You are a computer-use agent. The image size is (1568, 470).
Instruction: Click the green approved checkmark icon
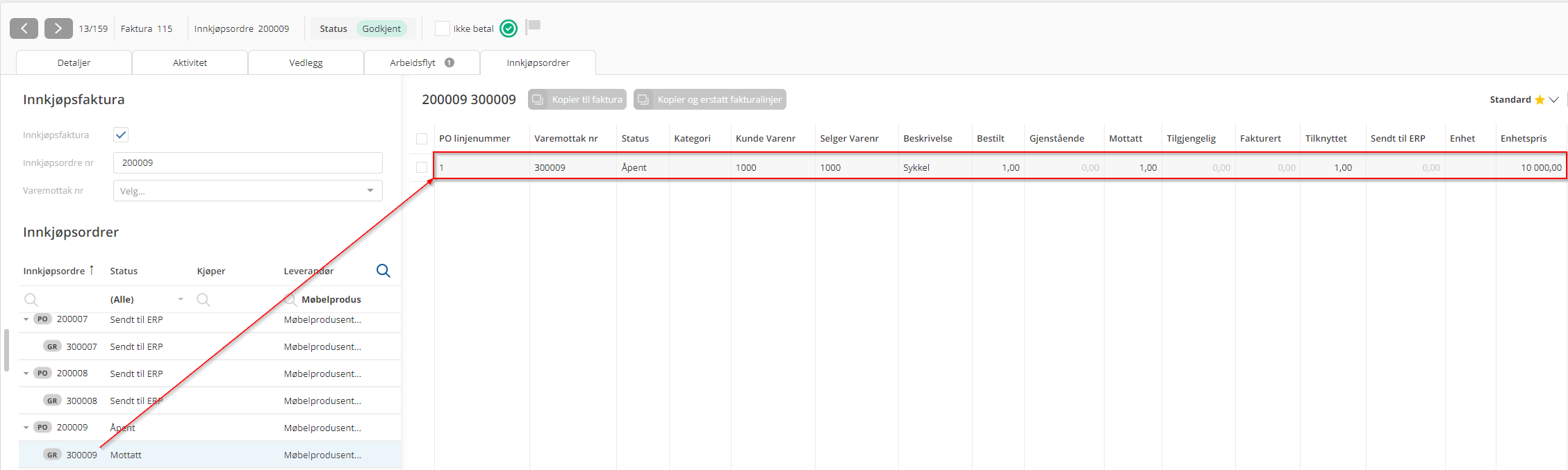click(x=509, y=28)
